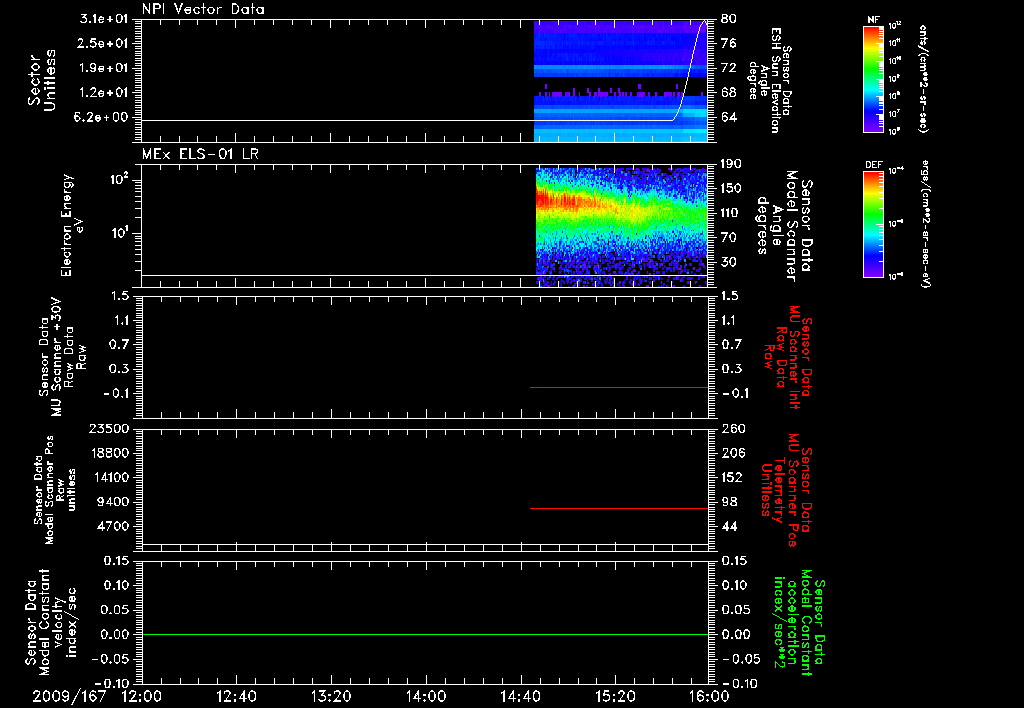Click the 1.2e+01 sector tick value
The image size is (1024, 708).
(104, 93)
